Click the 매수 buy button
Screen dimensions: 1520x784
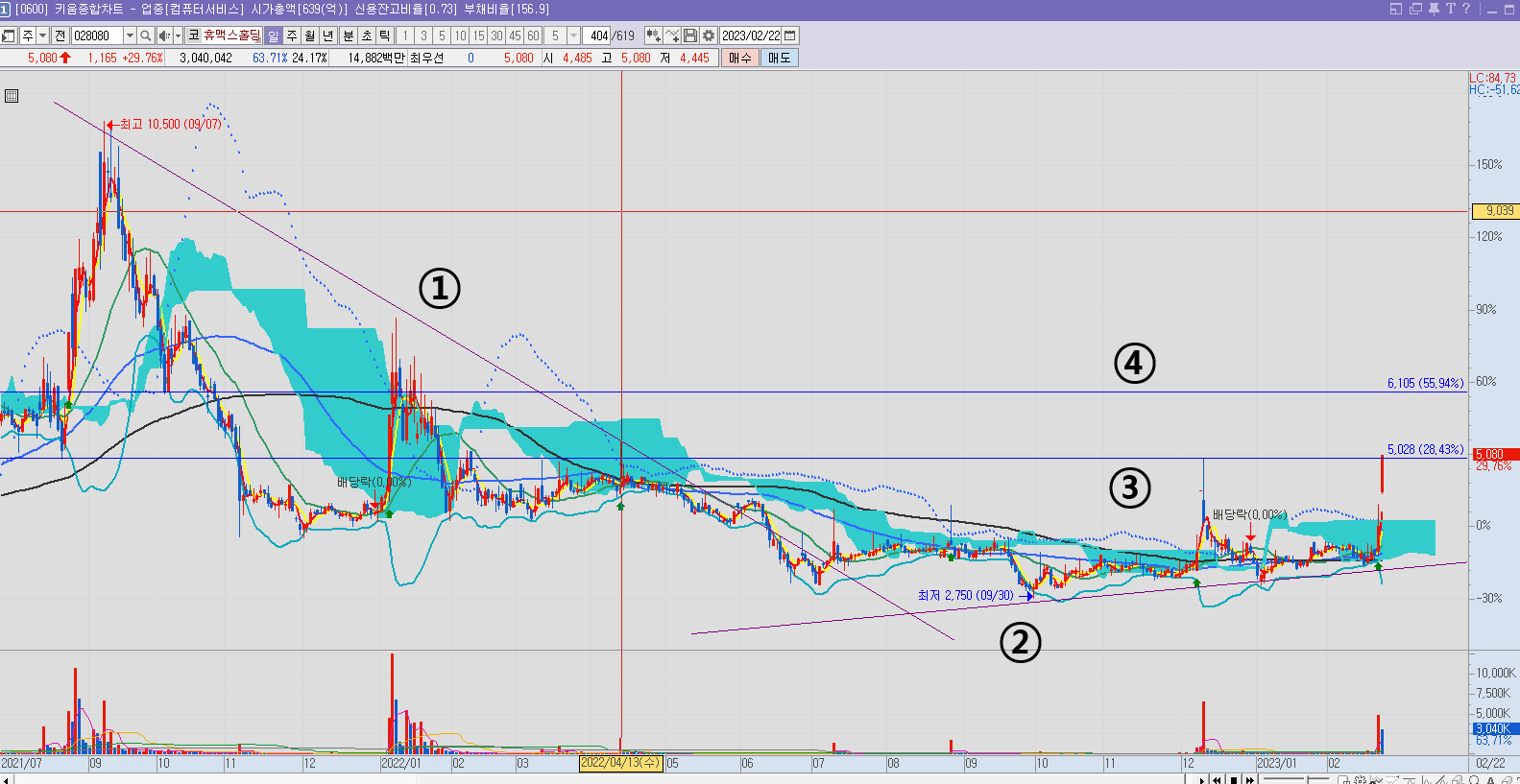(739, 58)
